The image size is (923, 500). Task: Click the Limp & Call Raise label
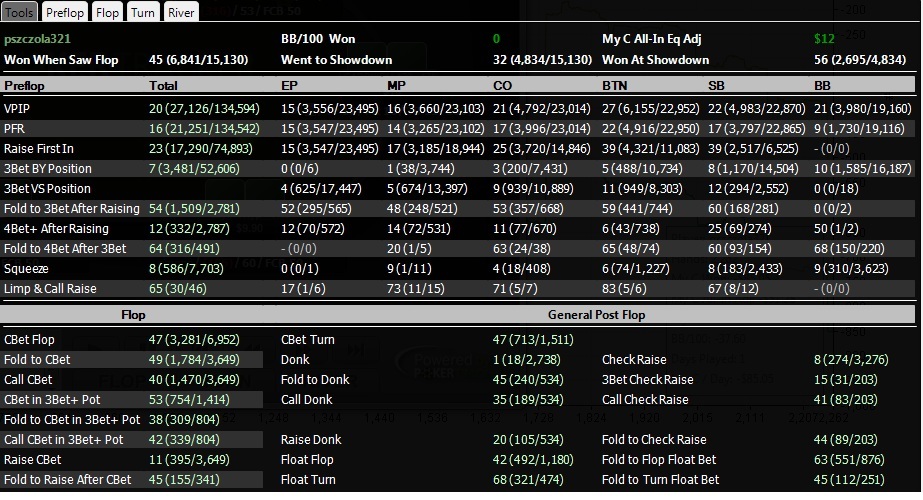point(50,289)
